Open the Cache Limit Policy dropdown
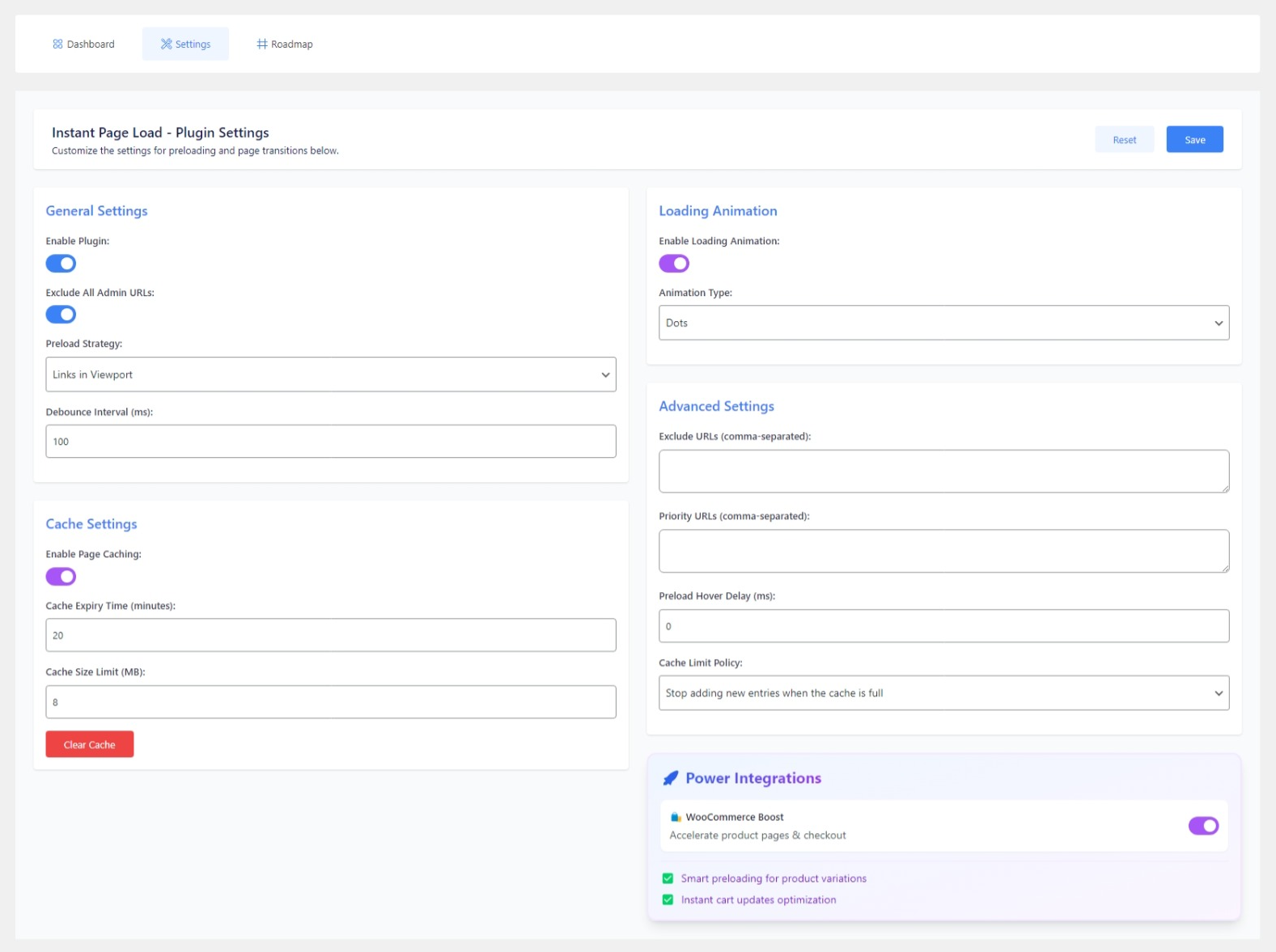 943,693
